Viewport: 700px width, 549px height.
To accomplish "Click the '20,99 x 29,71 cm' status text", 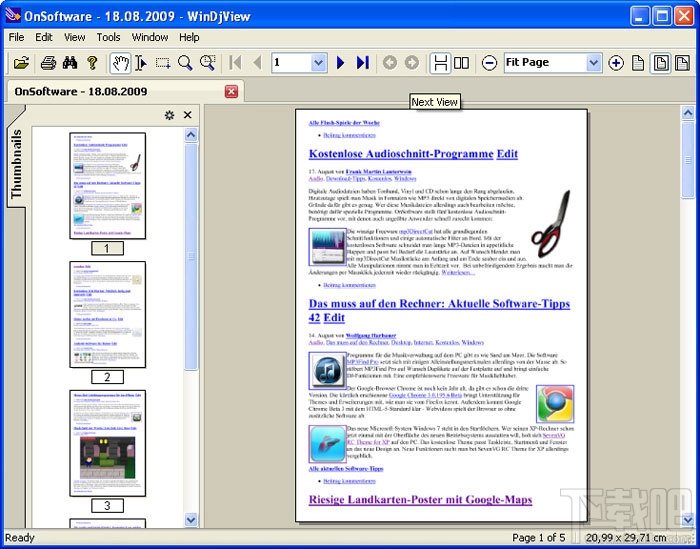I will (x=626, y=538).
